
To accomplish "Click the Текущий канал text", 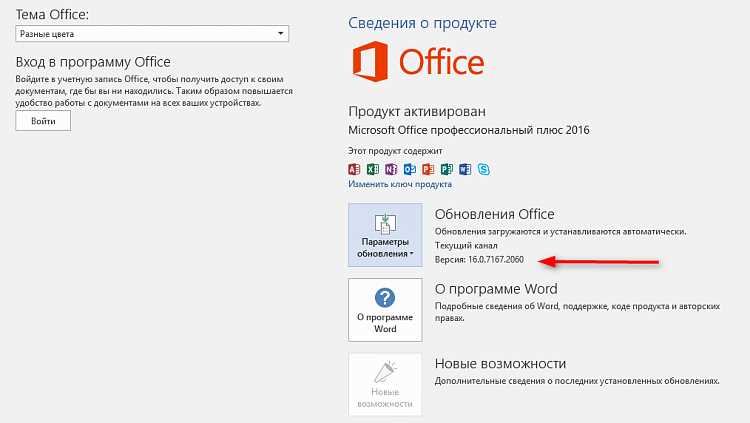I will coord(466,245).
